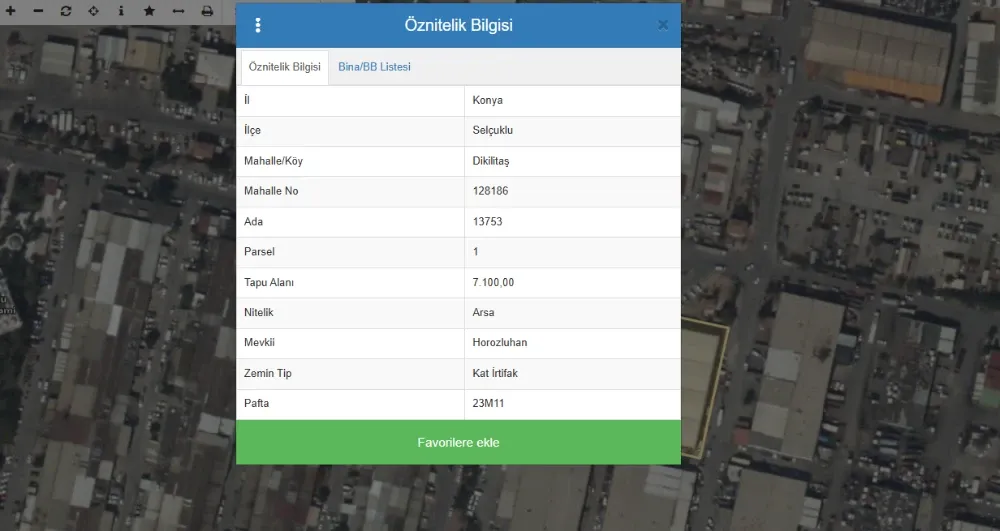Choose the double-arrow measure tool

tap(178, 10)
